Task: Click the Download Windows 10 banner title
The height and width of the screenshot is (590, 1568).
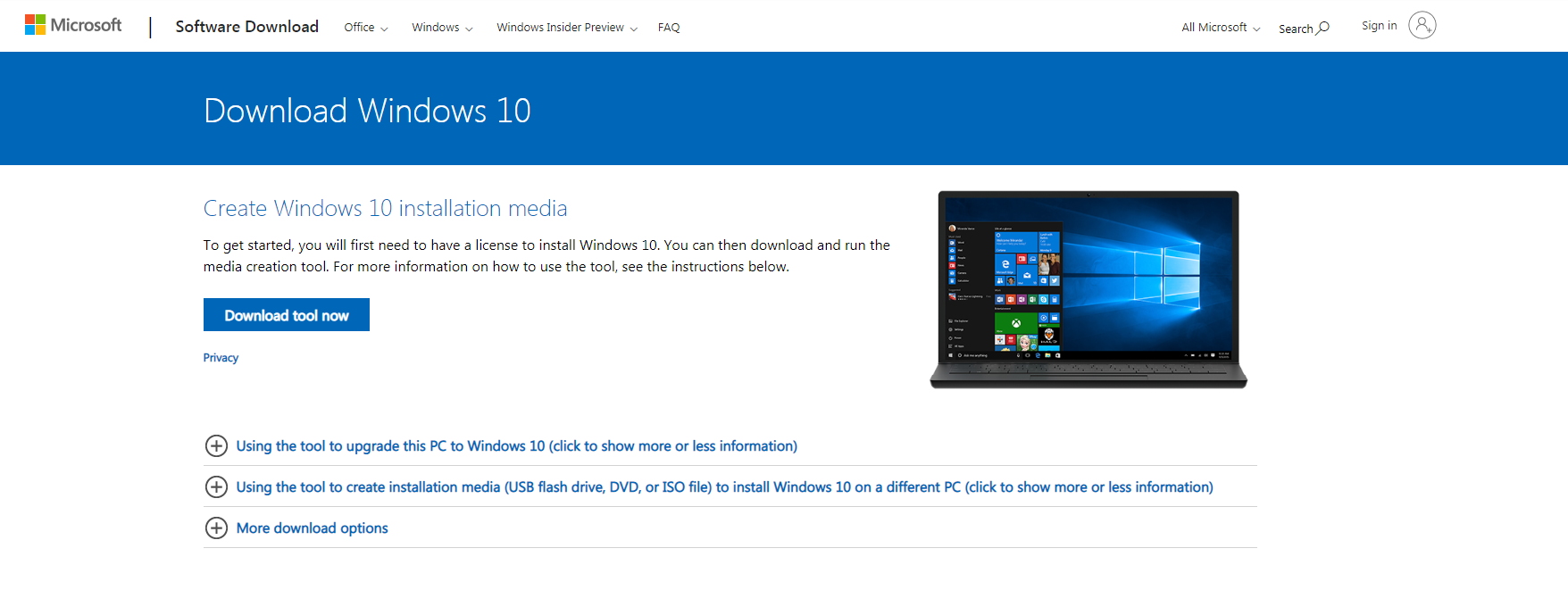Action: (x=367, y=111)
